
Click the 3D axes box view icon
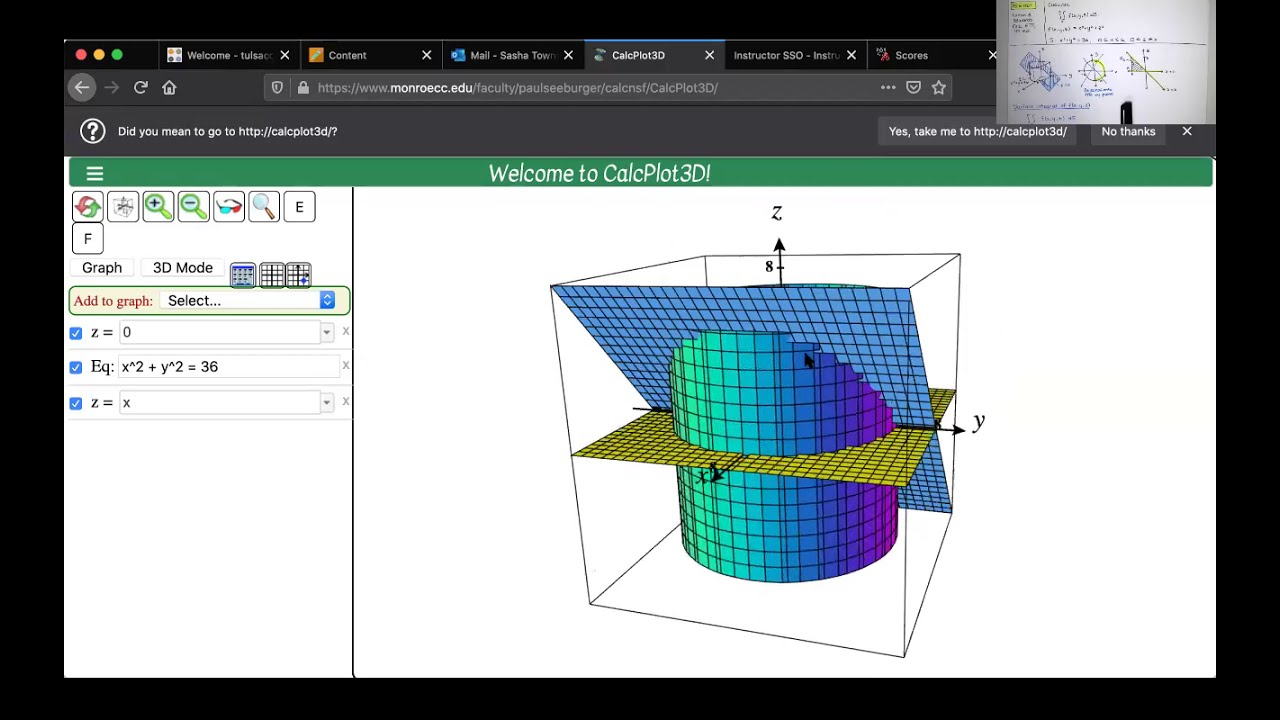tap(123, 207)
